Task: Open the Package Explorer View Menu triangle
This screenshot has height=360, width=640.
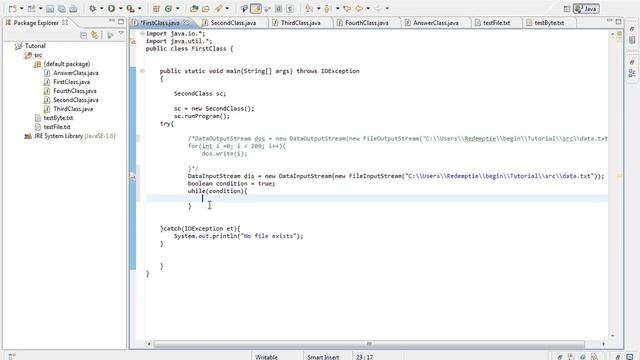Action: (x=121, y=34)
